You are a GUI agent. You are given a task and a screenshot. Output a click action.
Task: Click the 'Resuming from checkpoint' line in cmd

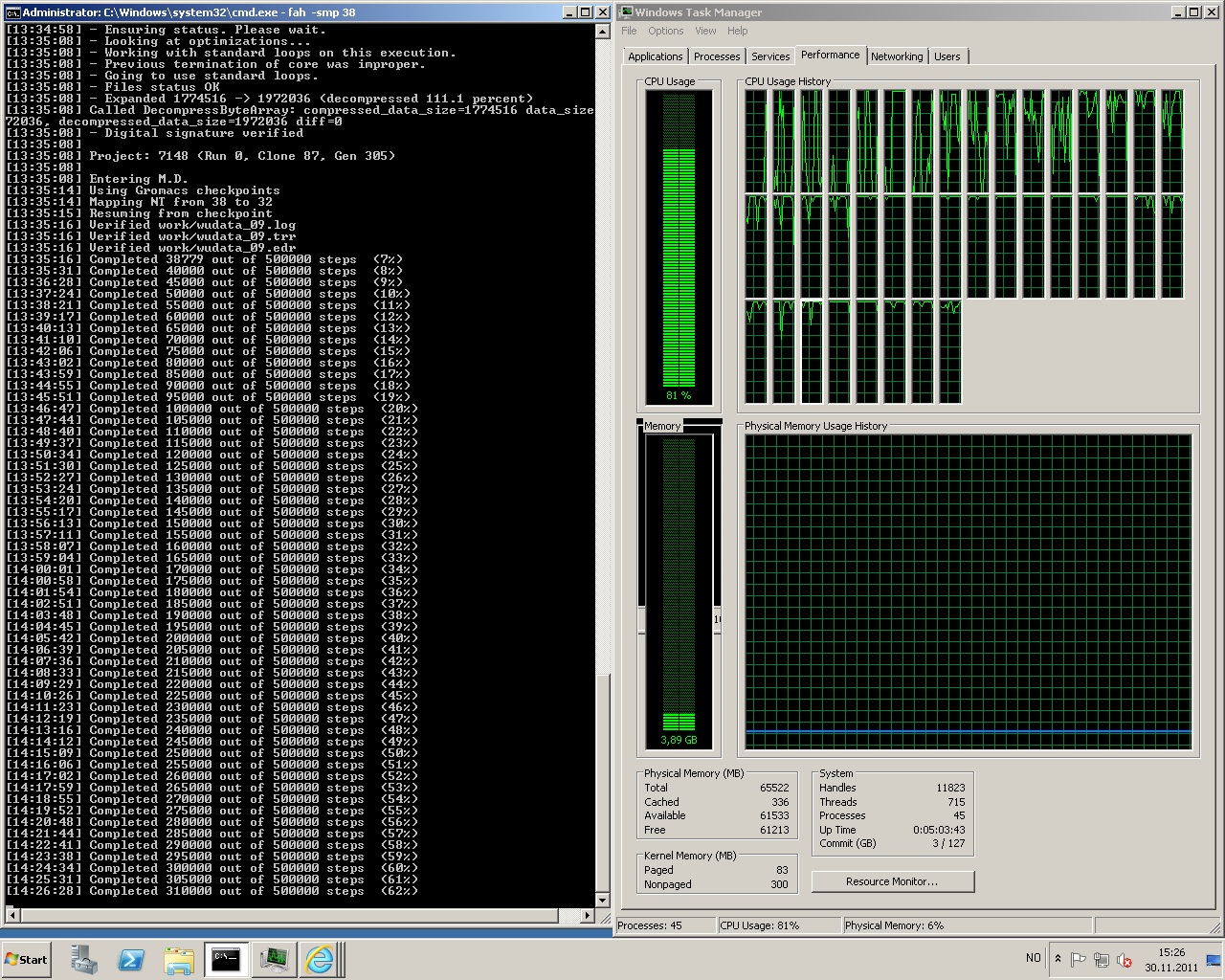(x=139, y=213)
